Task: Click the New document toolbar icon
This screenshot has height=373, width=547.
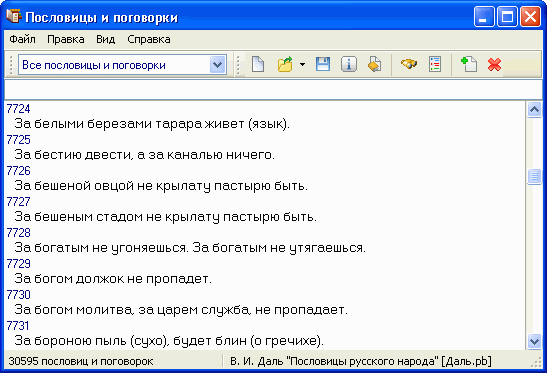Action: (x=258, y=65)
